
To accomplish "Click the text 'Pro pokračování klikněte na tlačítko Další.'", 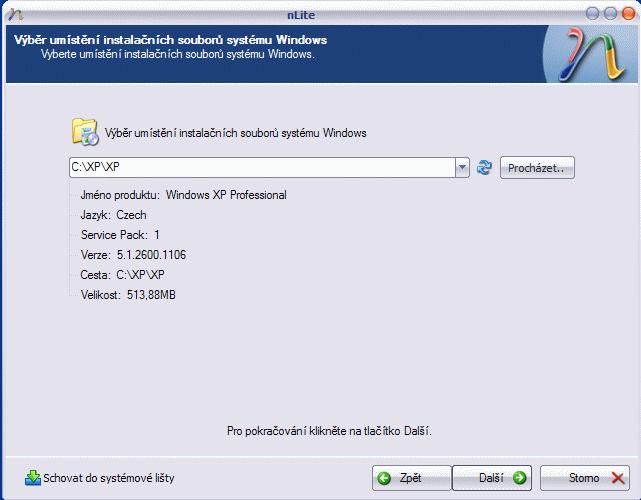I will (x=329, y=431).
